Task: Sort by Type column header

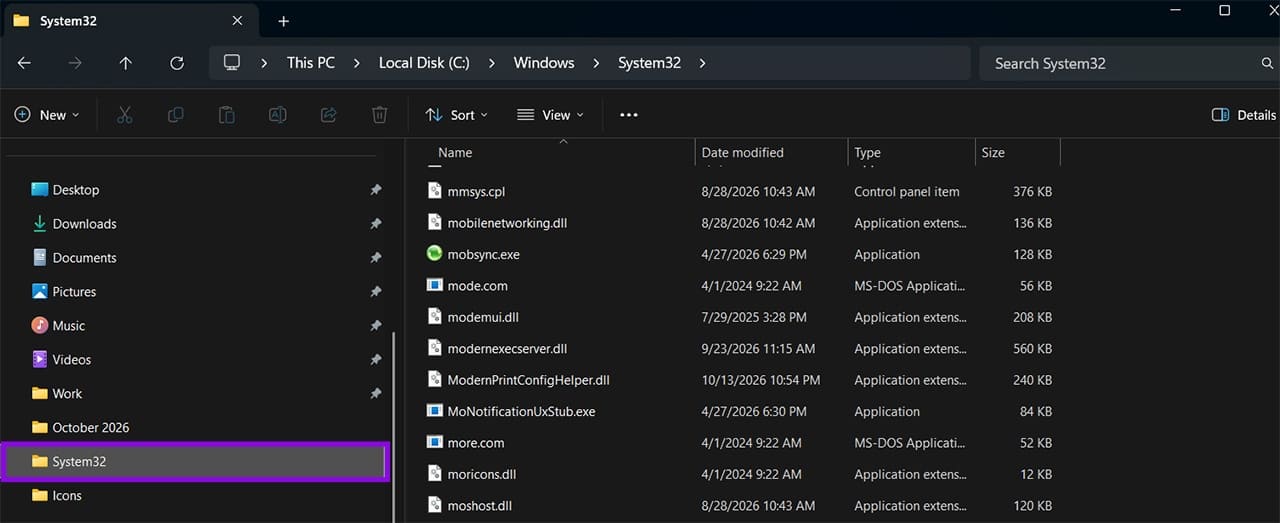Action: [867, 153]
